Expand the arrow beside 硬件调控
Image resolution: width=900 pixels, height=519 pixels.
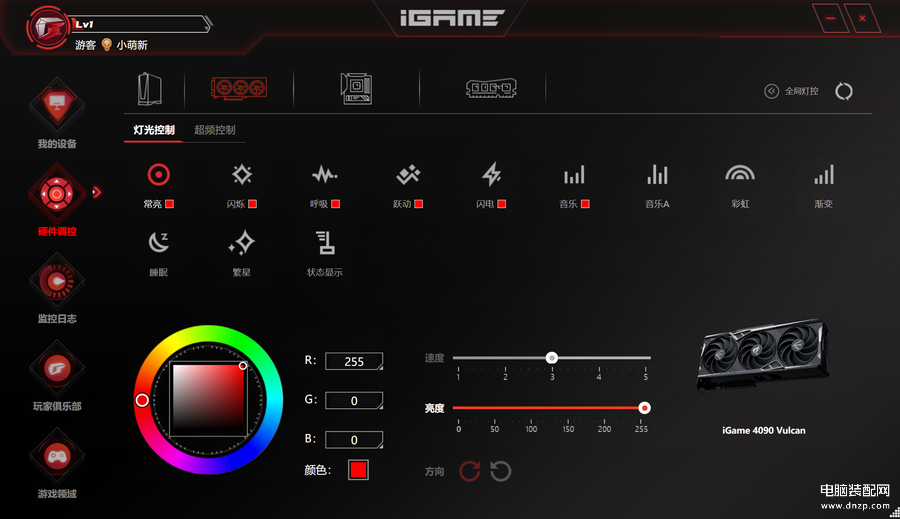coord(96,192)
